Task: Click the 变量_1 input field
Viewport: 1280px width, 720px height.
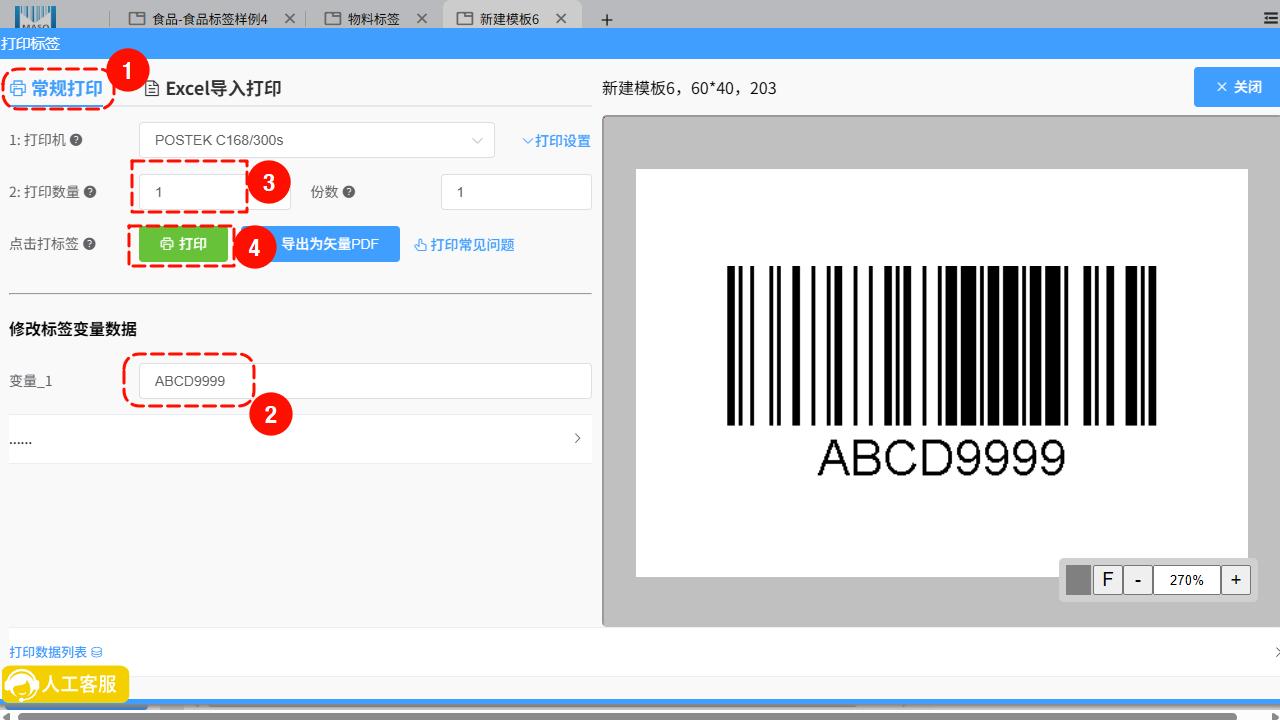Action: pyautogui.click(x=365, y=381)
